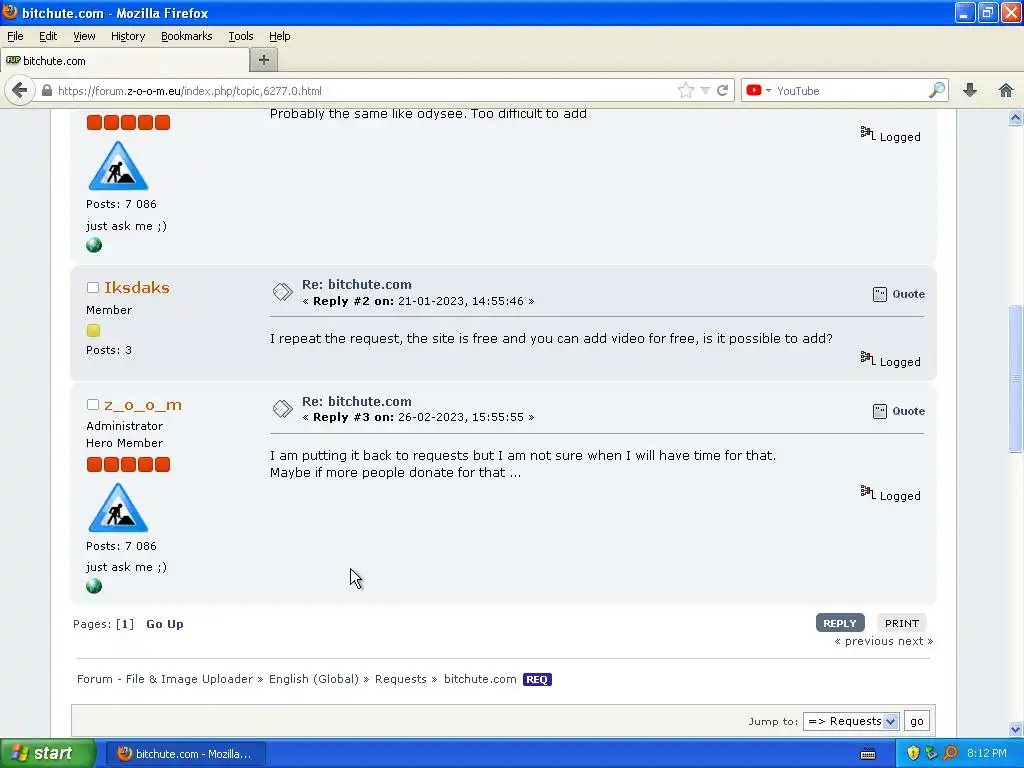The width and height of the screenshot is (1024, 768).
Task: Click security shield icon in system tray
Action: coord(913,753)
